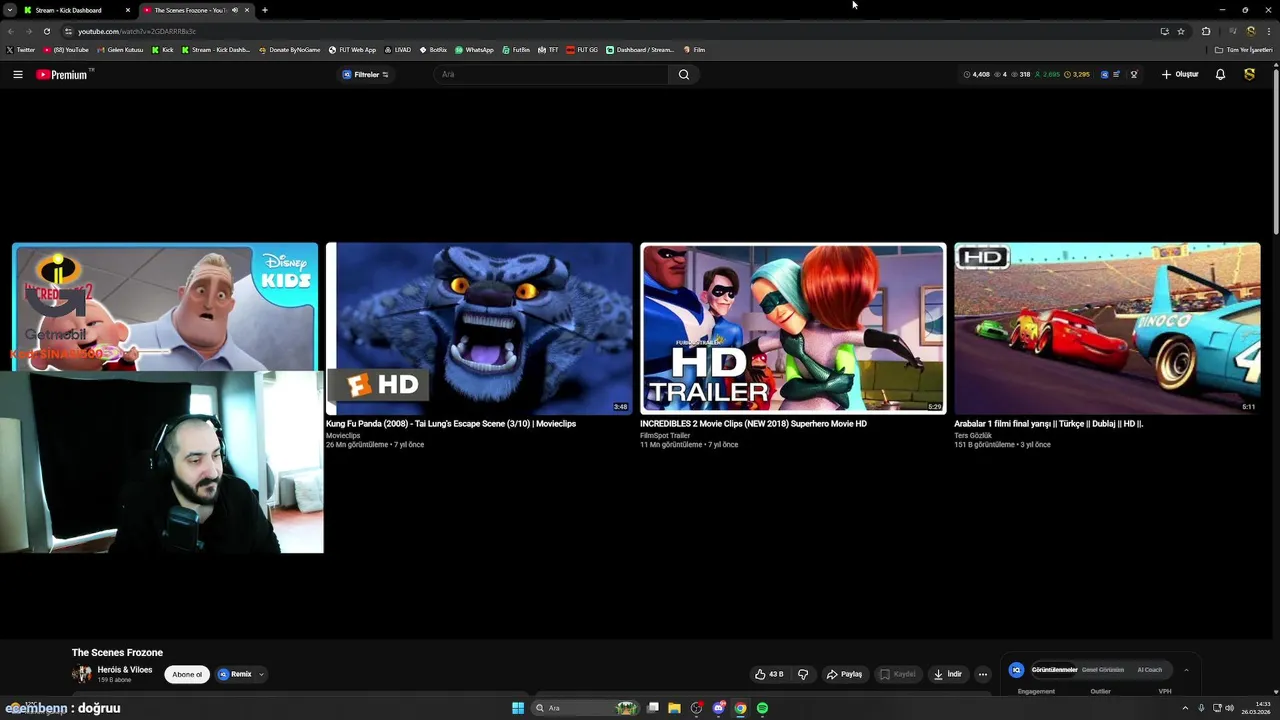
Task: Open a new browser tab
Action: pyautogui.click(x=265, y=10)
